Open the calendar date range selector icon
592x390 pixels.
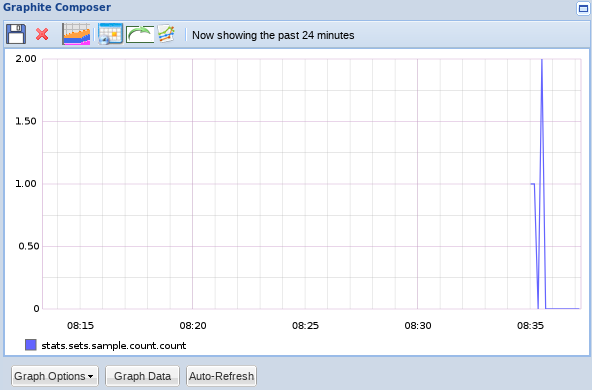point(110,34)
